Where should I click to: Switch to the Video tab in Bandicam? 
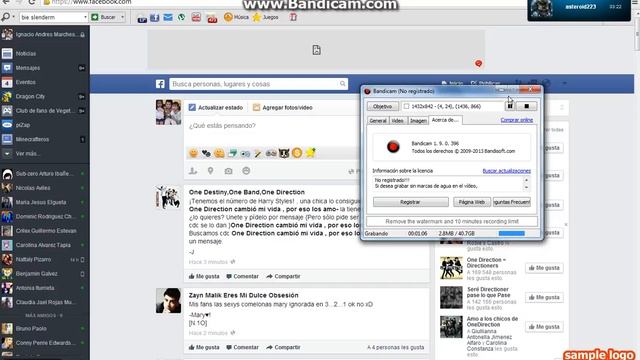(397, 120)
